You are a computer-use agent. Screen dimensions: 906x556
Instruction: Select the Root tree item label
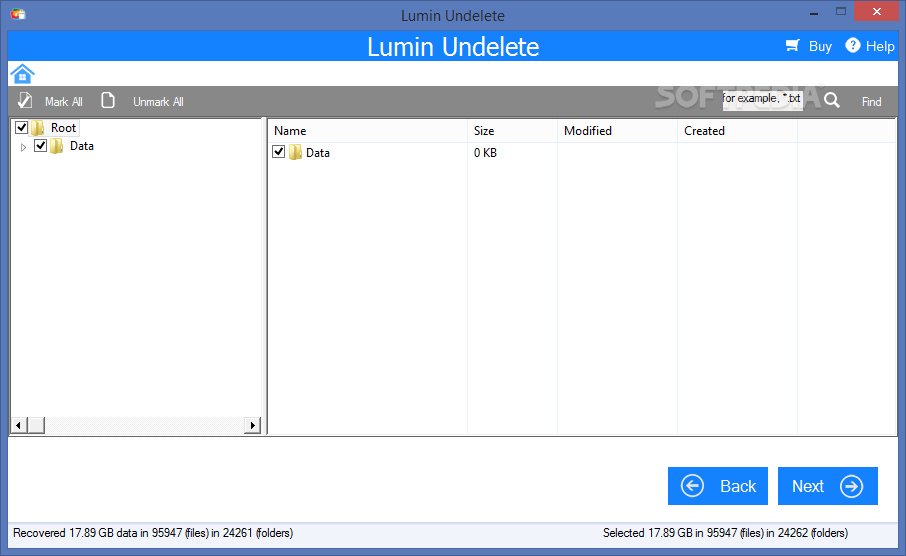pyautogui.click(x=63, y=128)
